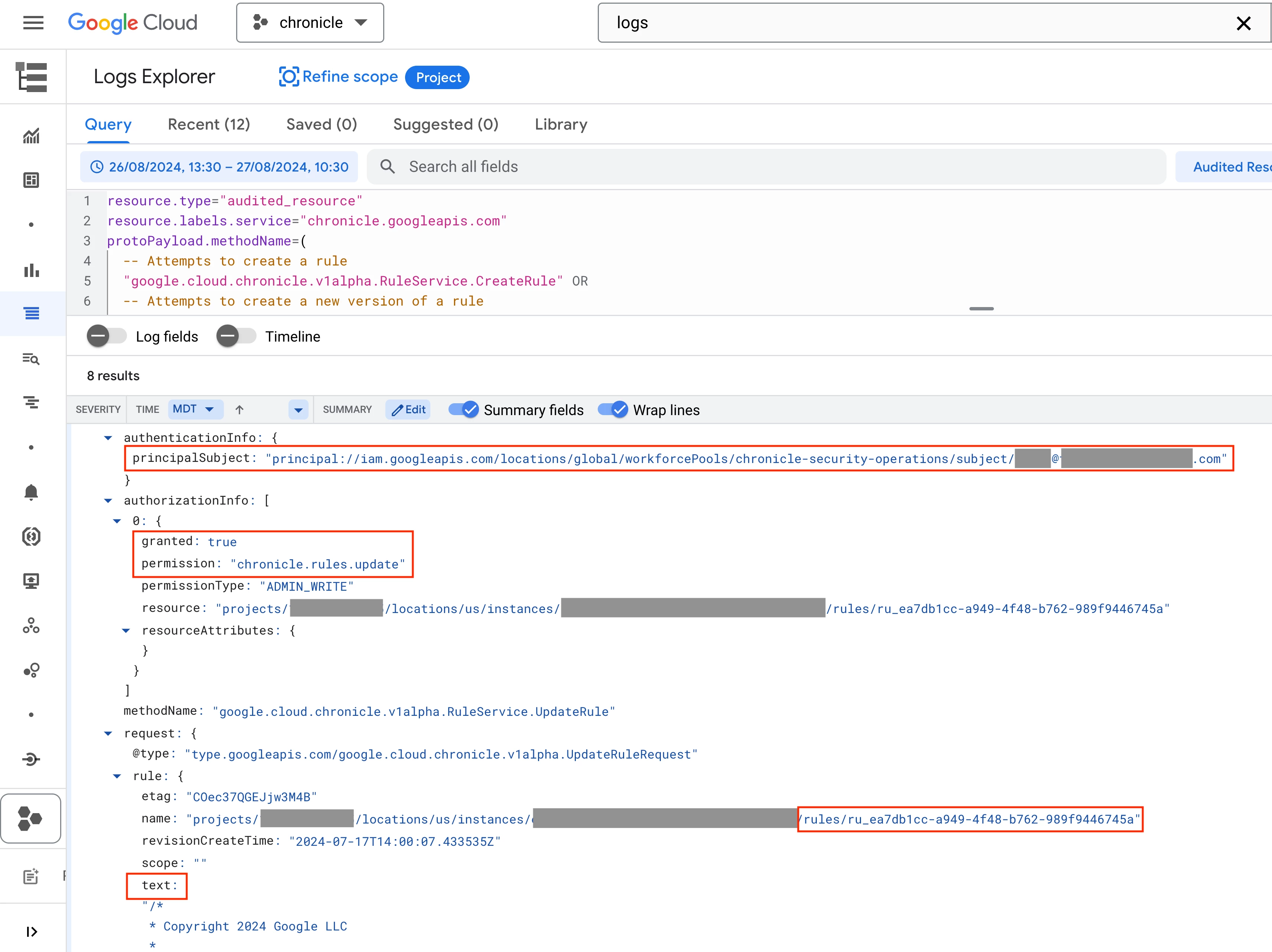Open the MDT timezone dropdown
This screenshot has height=952, width=1272.
[196, 409]
